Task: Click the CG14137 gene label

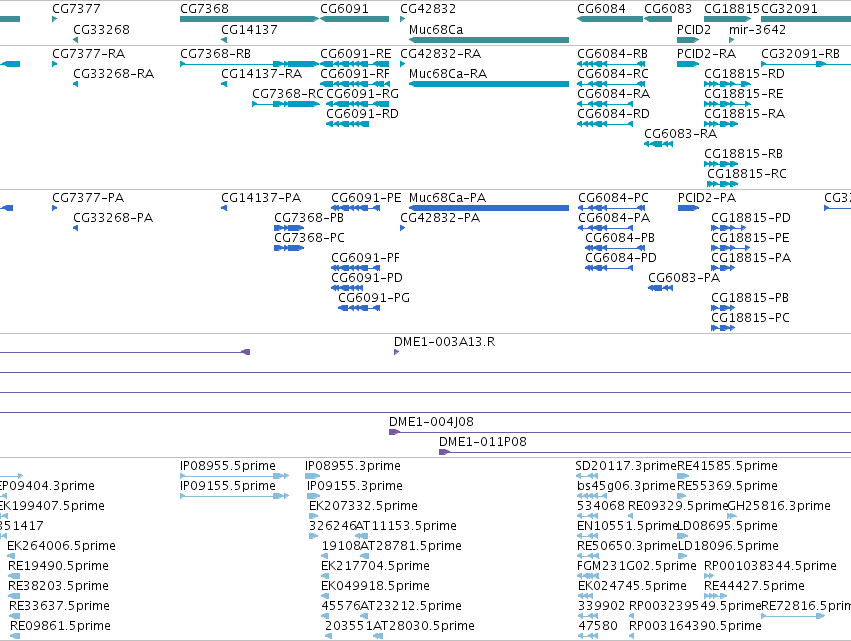Action: coord(249,29)
